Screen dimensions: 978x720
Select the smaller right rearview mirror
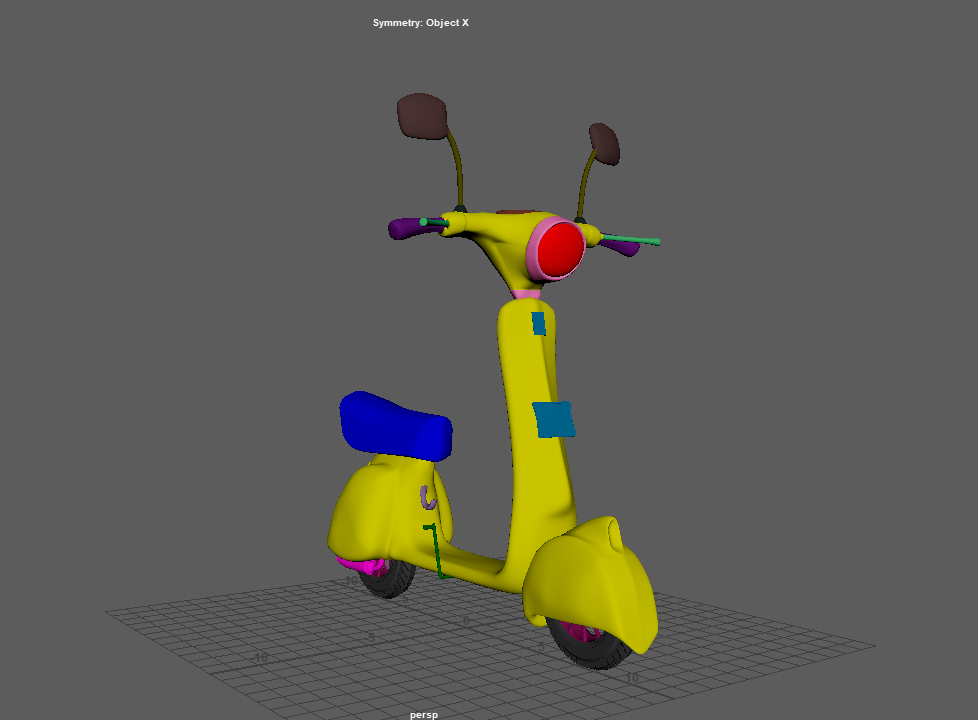point(604,144)
